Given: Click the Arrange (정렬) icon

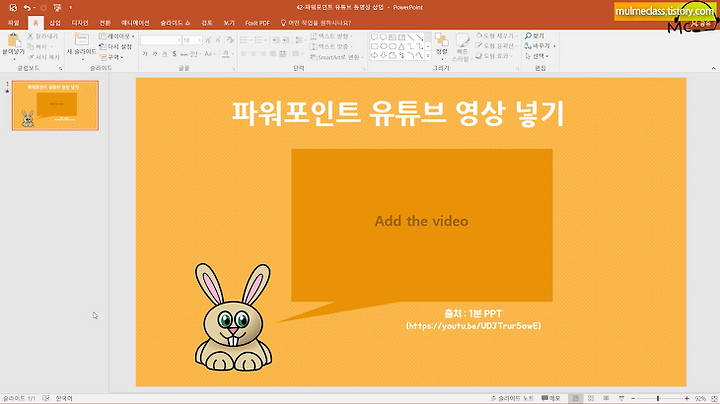Looking at the screenshot, I should coord(441,40).
